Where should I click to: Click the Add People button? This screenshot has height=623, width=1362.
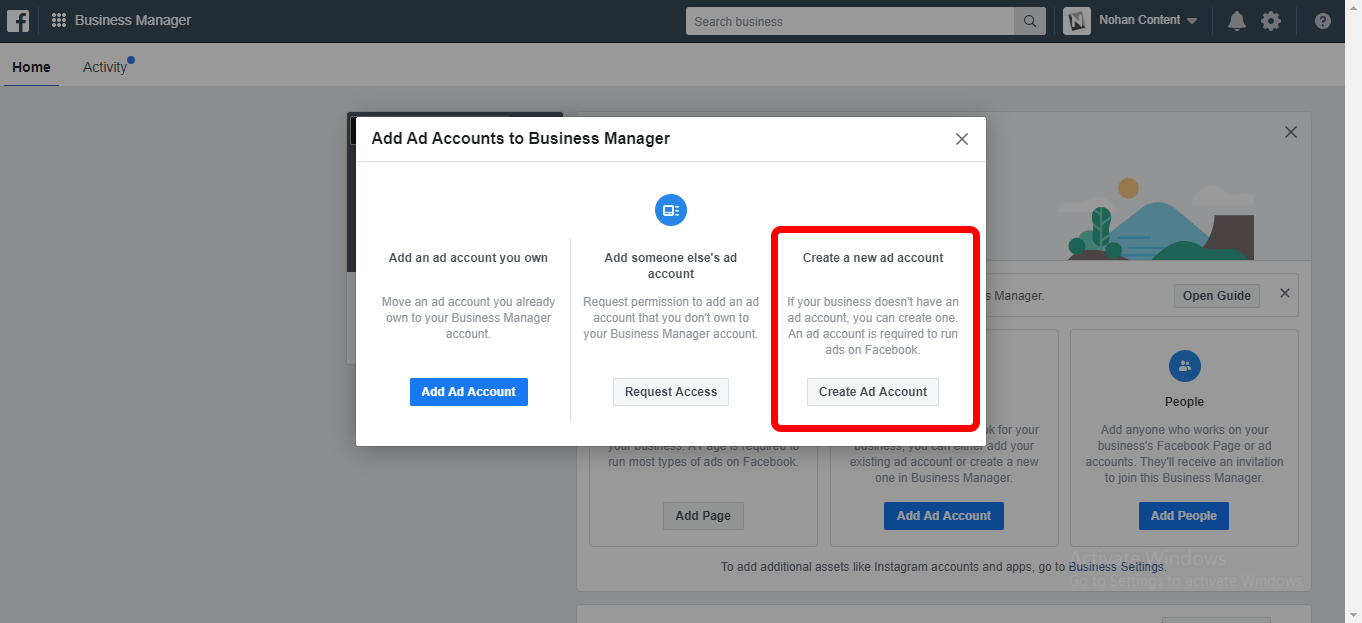tap(1184, 516)
